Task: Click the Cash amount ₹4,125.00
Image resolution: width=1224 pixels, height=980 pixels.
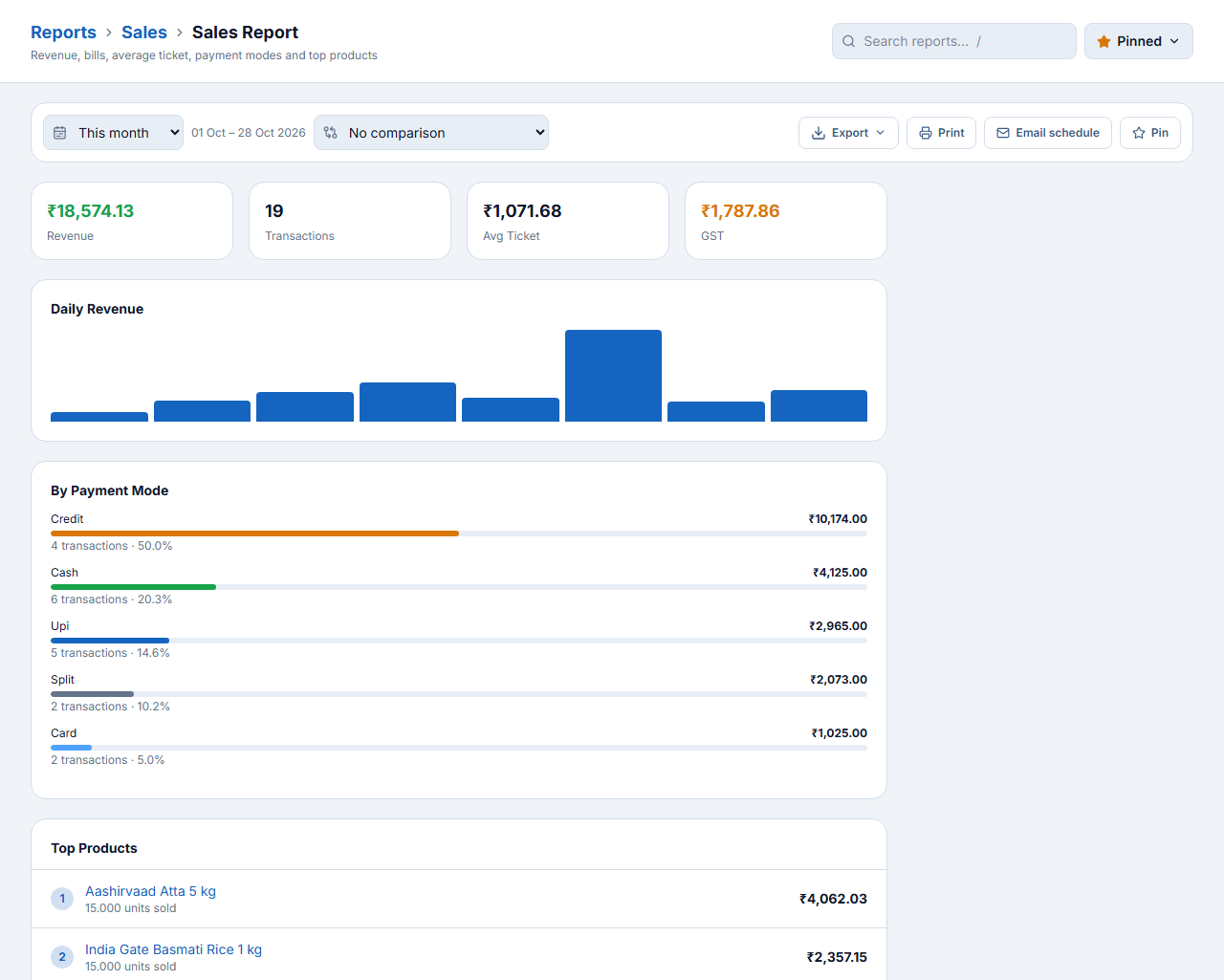Action: point(840,573)
